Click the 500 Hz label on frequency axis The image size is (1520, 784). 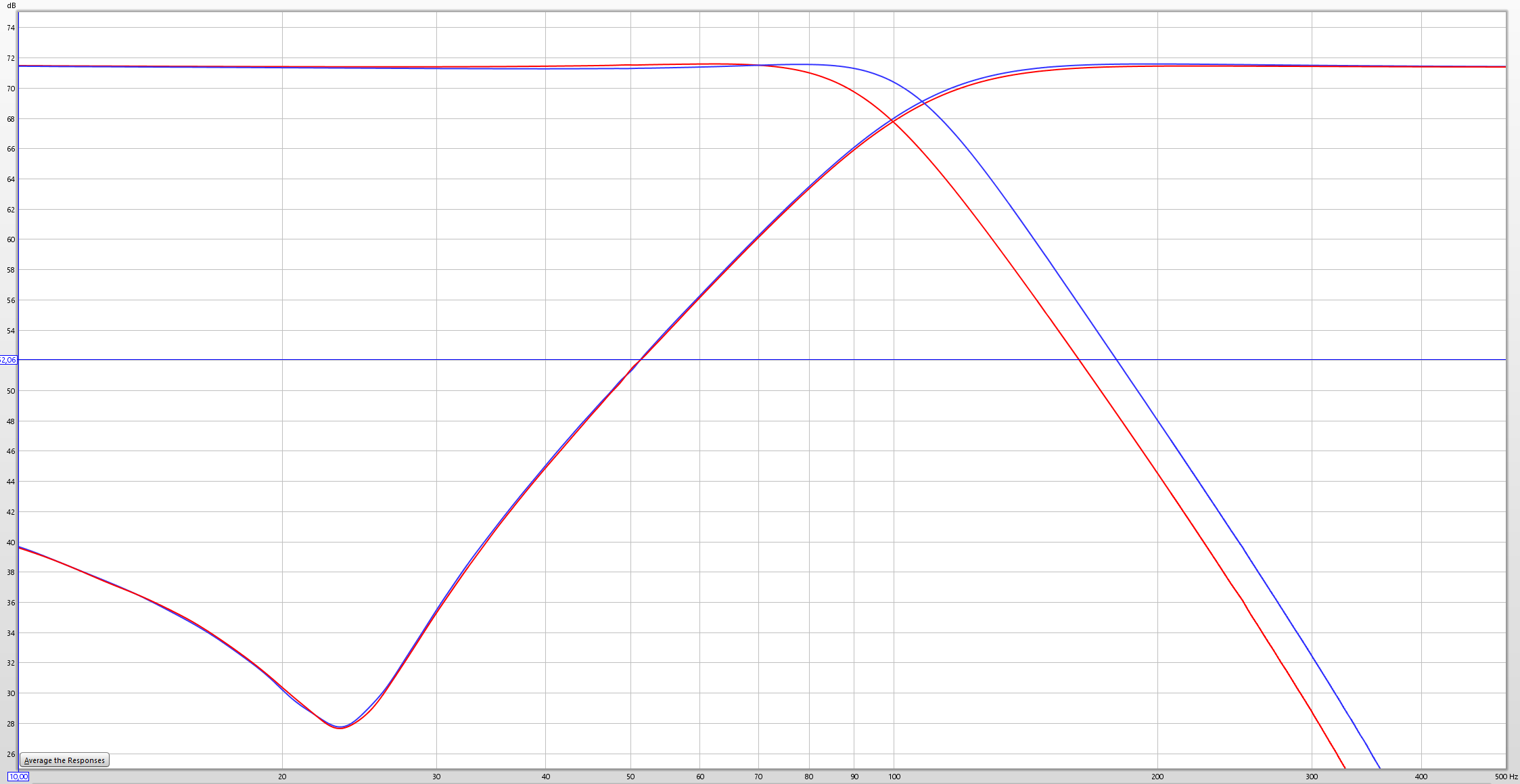[x=1506, y=777]
